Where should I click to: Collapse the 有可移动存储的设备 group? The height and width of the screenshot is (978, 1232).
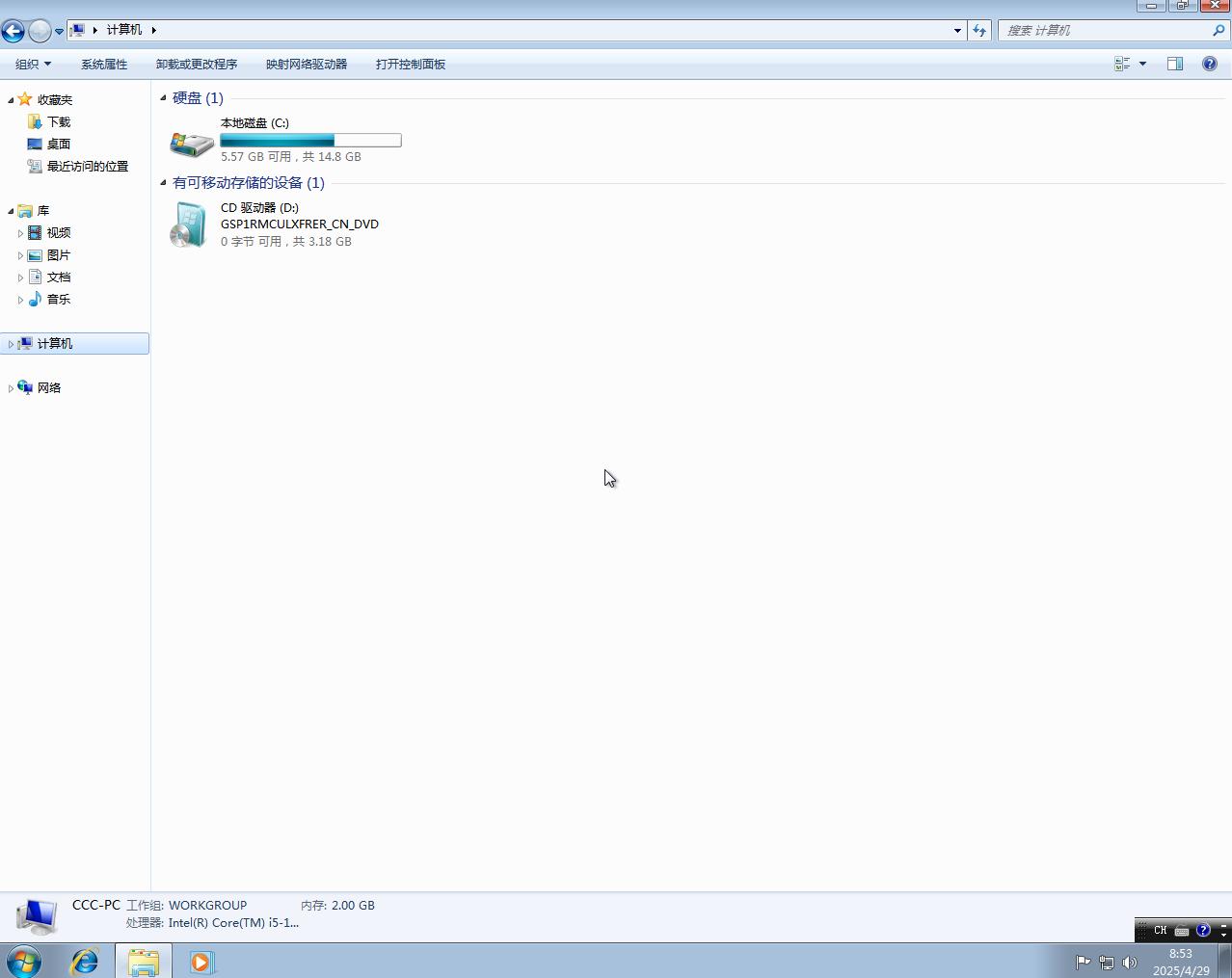(163, 183)
